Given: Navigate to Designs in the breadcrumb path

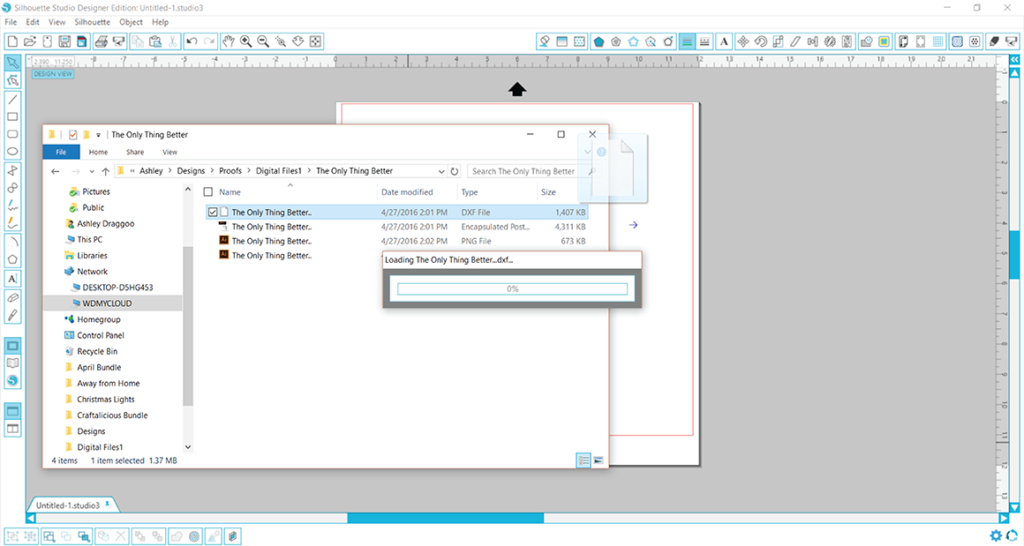Looking at the screenshot, I should tap(191, 171).
